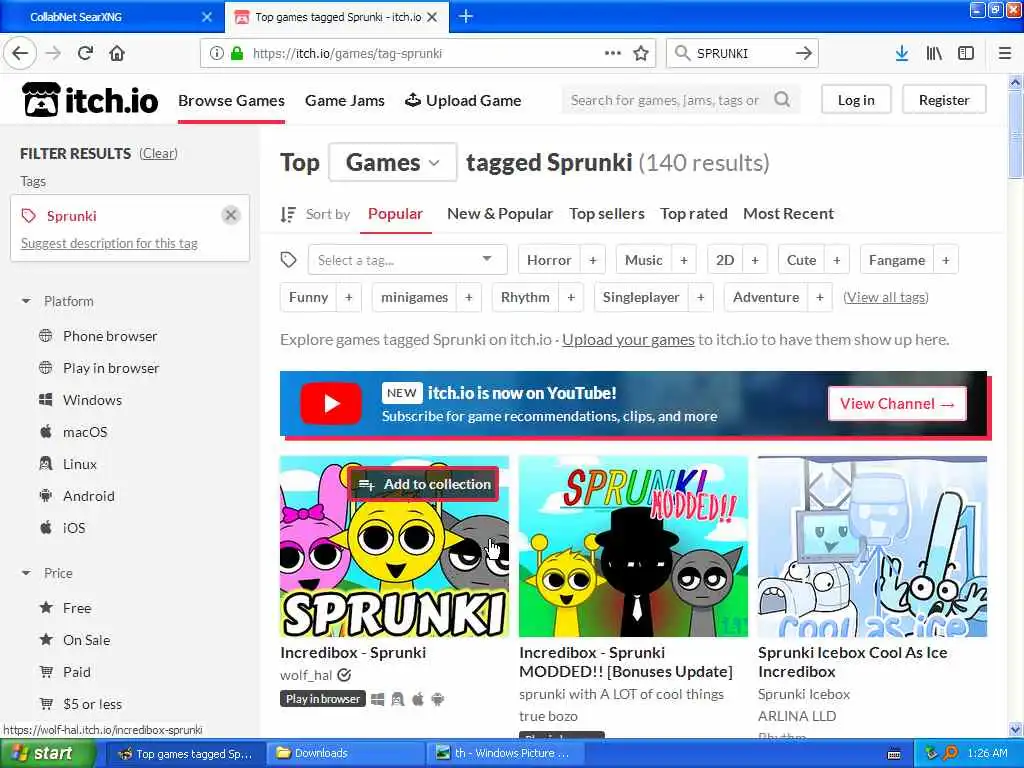
Task: Add Adventure tag with its plus button
Action: [x=820, y=297]
